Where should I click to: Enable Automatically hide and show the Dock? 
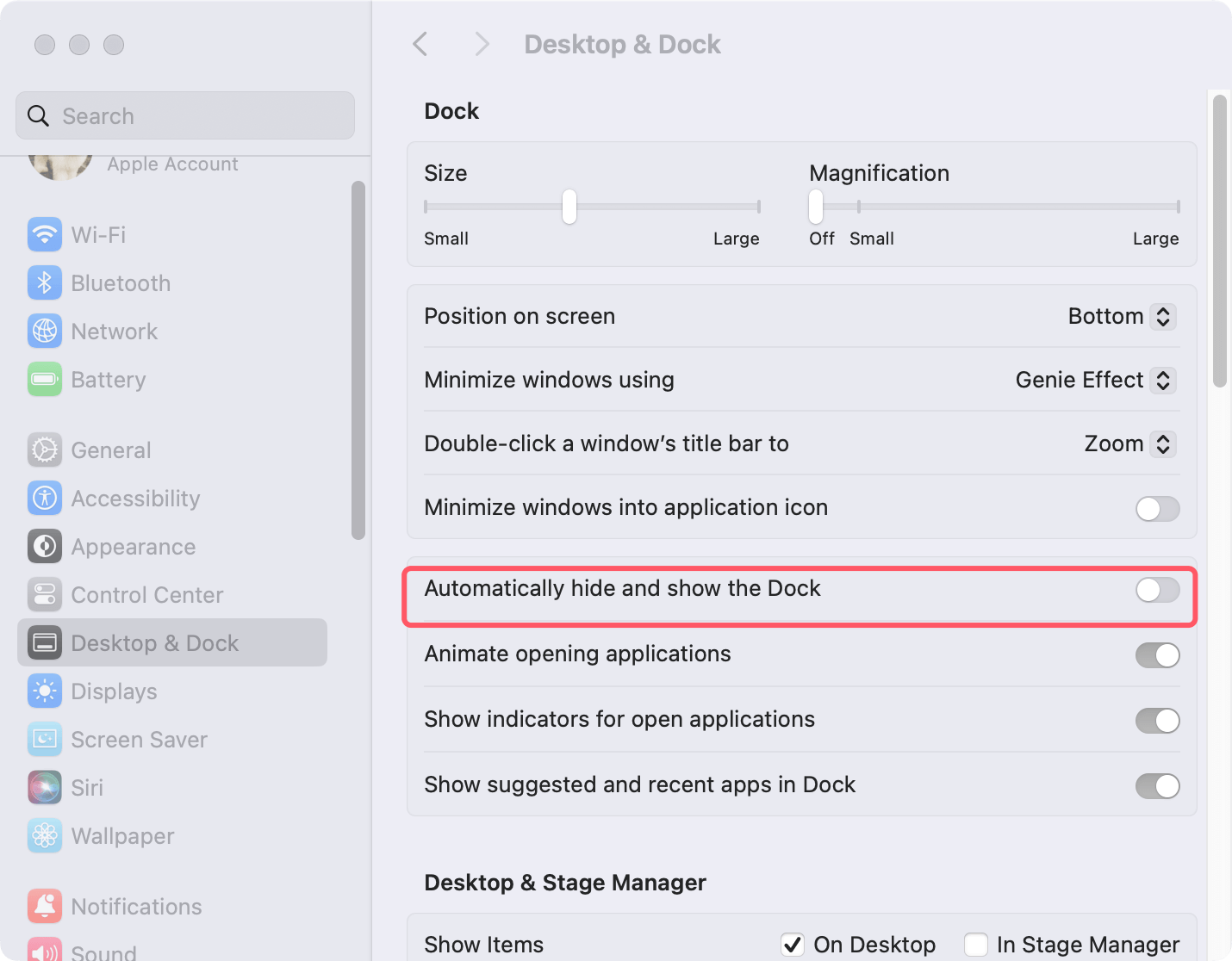(1157, 591)
